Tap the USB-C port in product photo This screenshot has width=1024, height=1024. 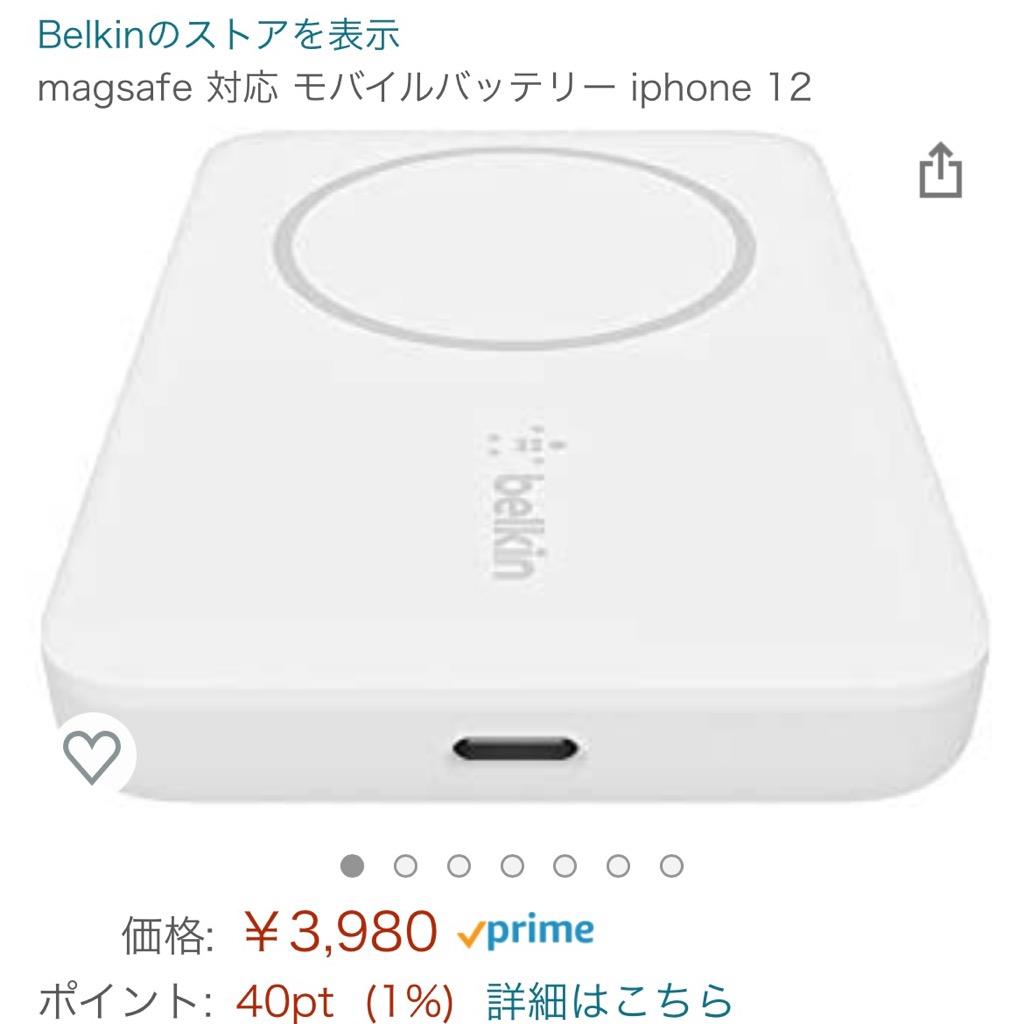coord(515,749)
